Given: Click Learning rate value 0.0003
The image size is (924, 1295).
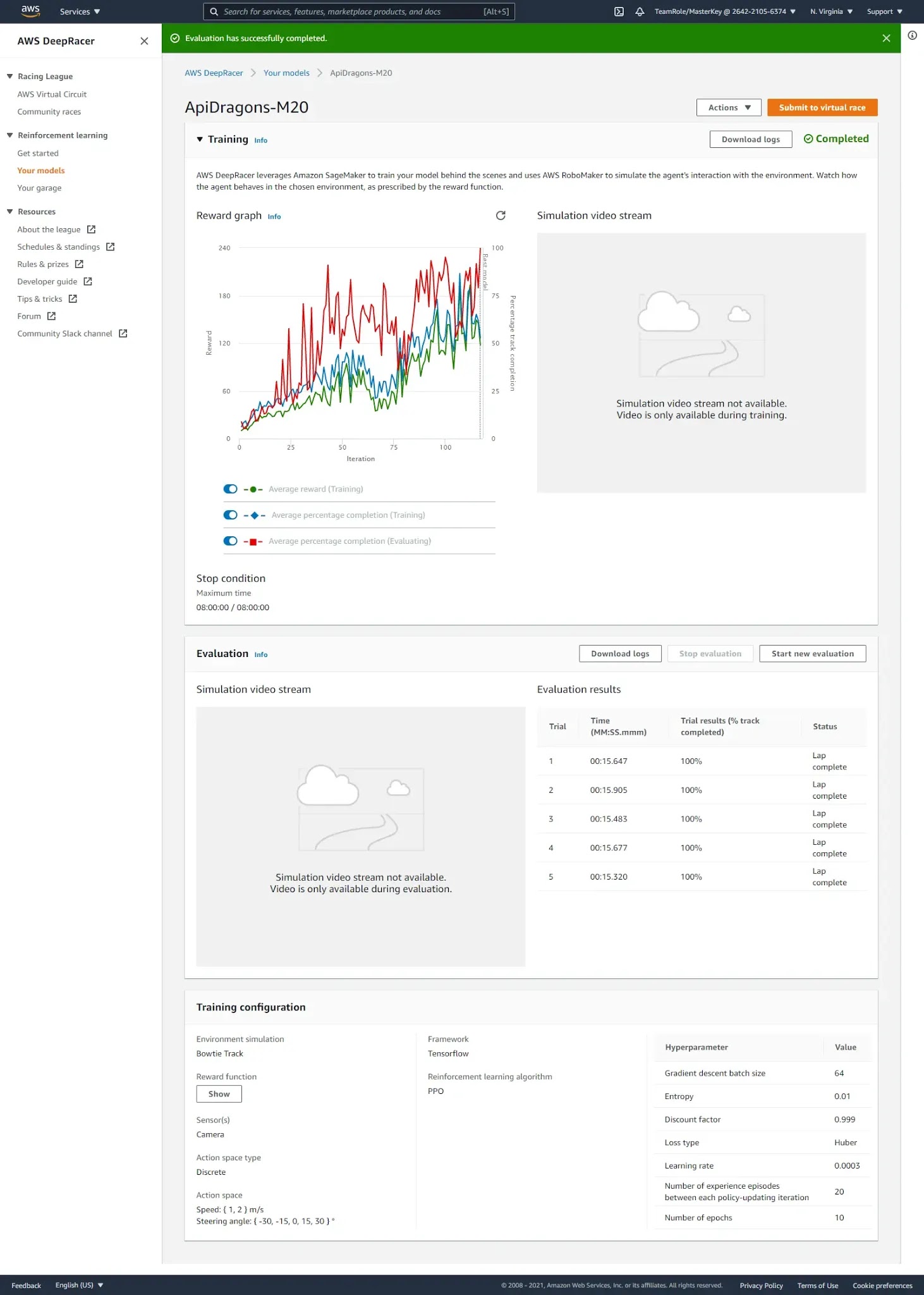Looking at the screenshot, I should (x=847, y=1165).
